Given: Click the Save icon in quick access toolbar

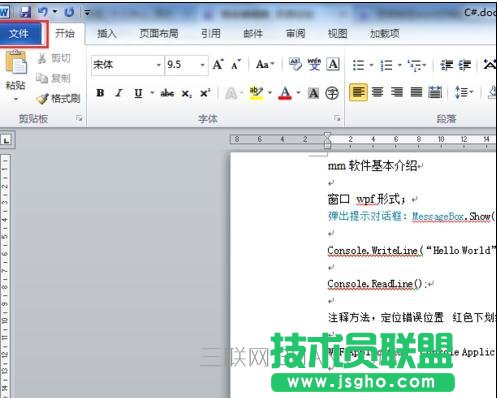Looking at the screenshot, I should 25,13.
